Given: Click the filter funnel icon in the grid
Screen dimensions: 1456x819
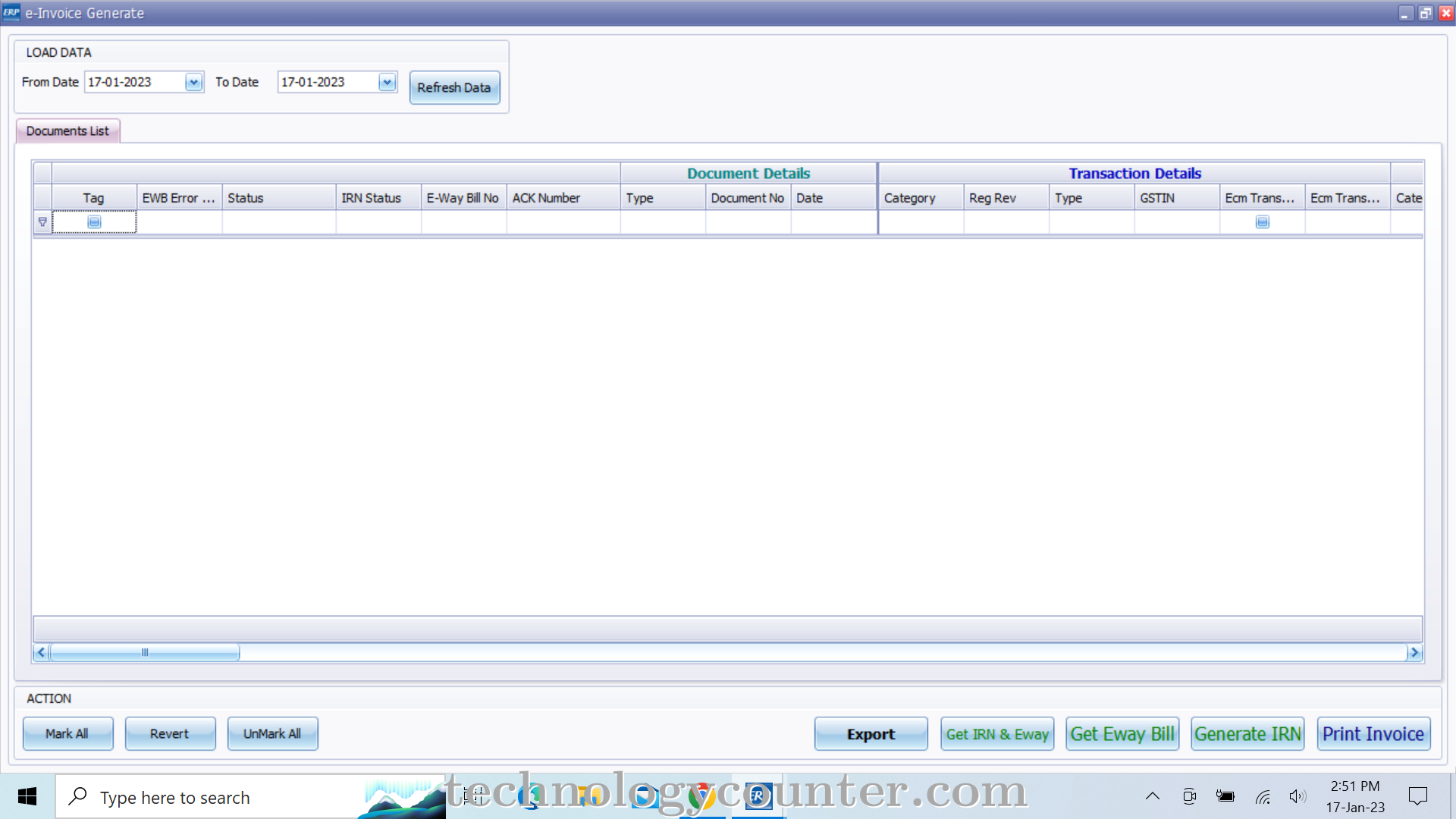Looking at the screenshot, I should [42, 221].
